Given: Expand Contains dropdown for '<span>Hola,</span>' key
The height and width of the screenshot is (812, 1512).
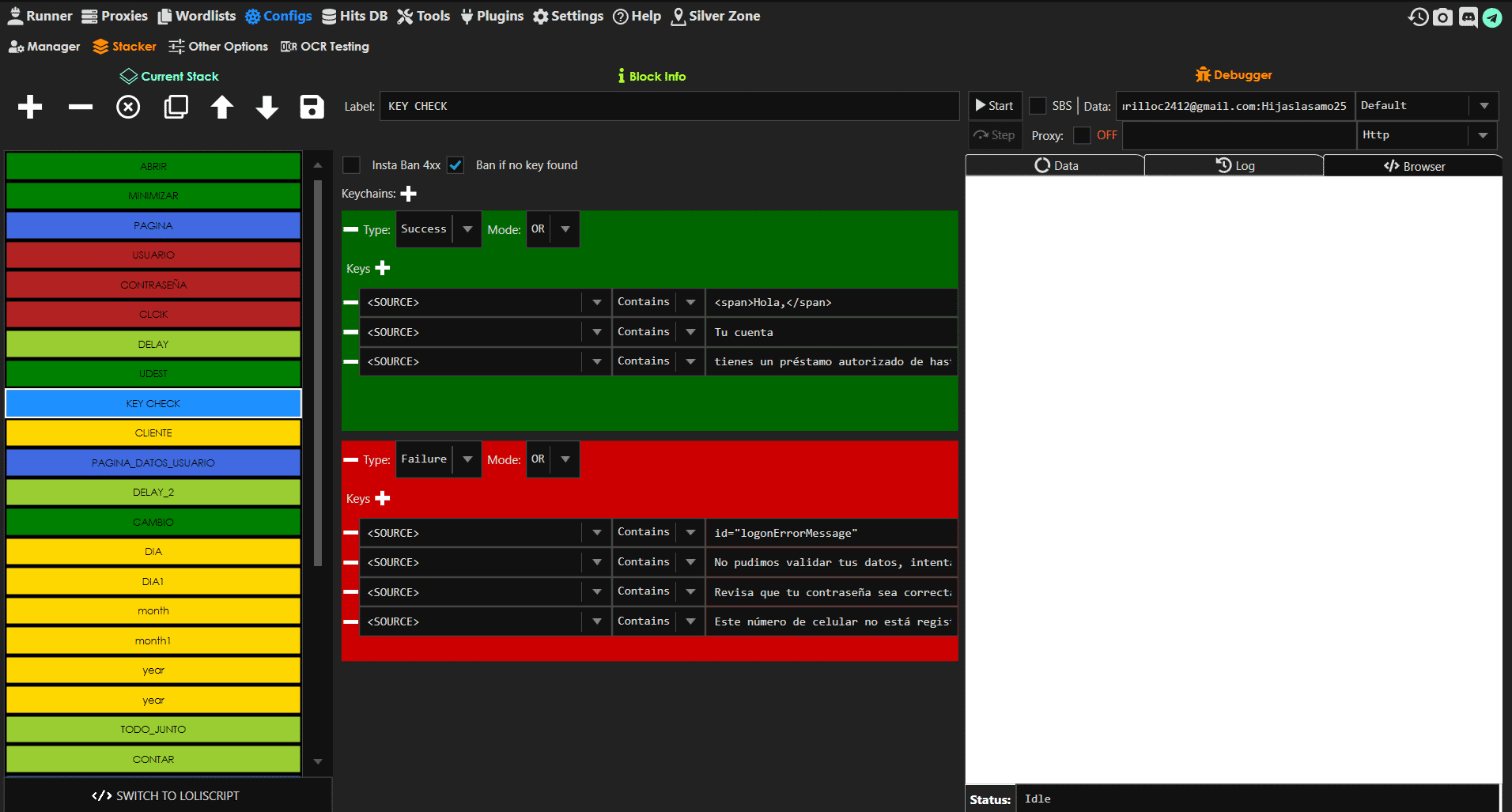Looking at the screenshot, I should pyautogui.click(x=690, y=302).
